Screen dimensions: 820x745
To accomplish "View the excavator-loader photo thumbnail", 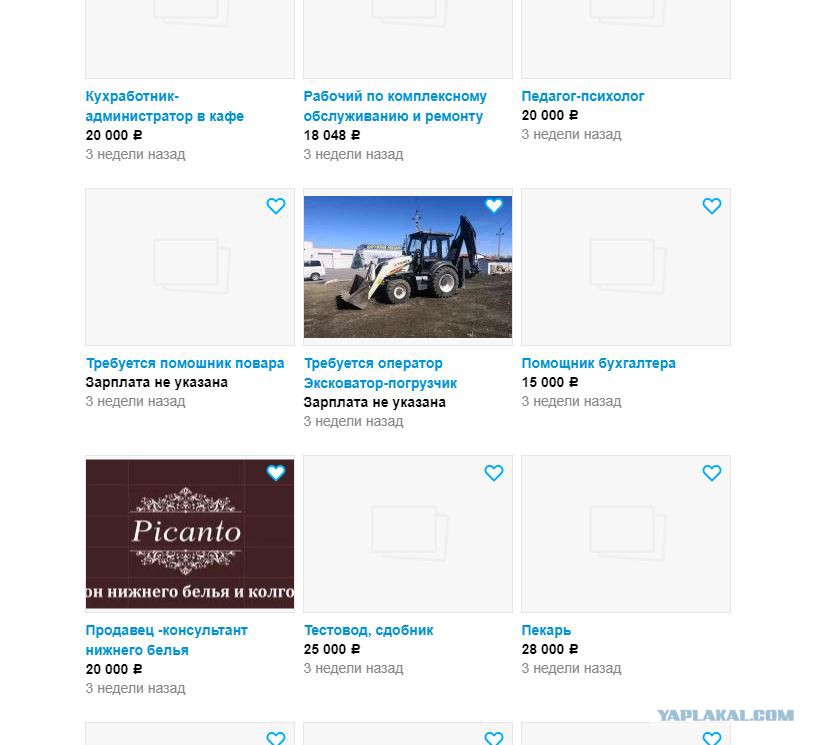I will point(408,267).
